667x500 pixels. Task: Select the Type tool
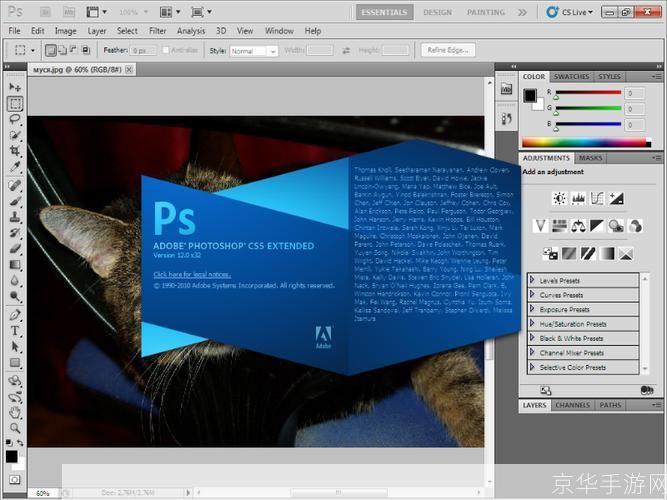pos(15,331)
